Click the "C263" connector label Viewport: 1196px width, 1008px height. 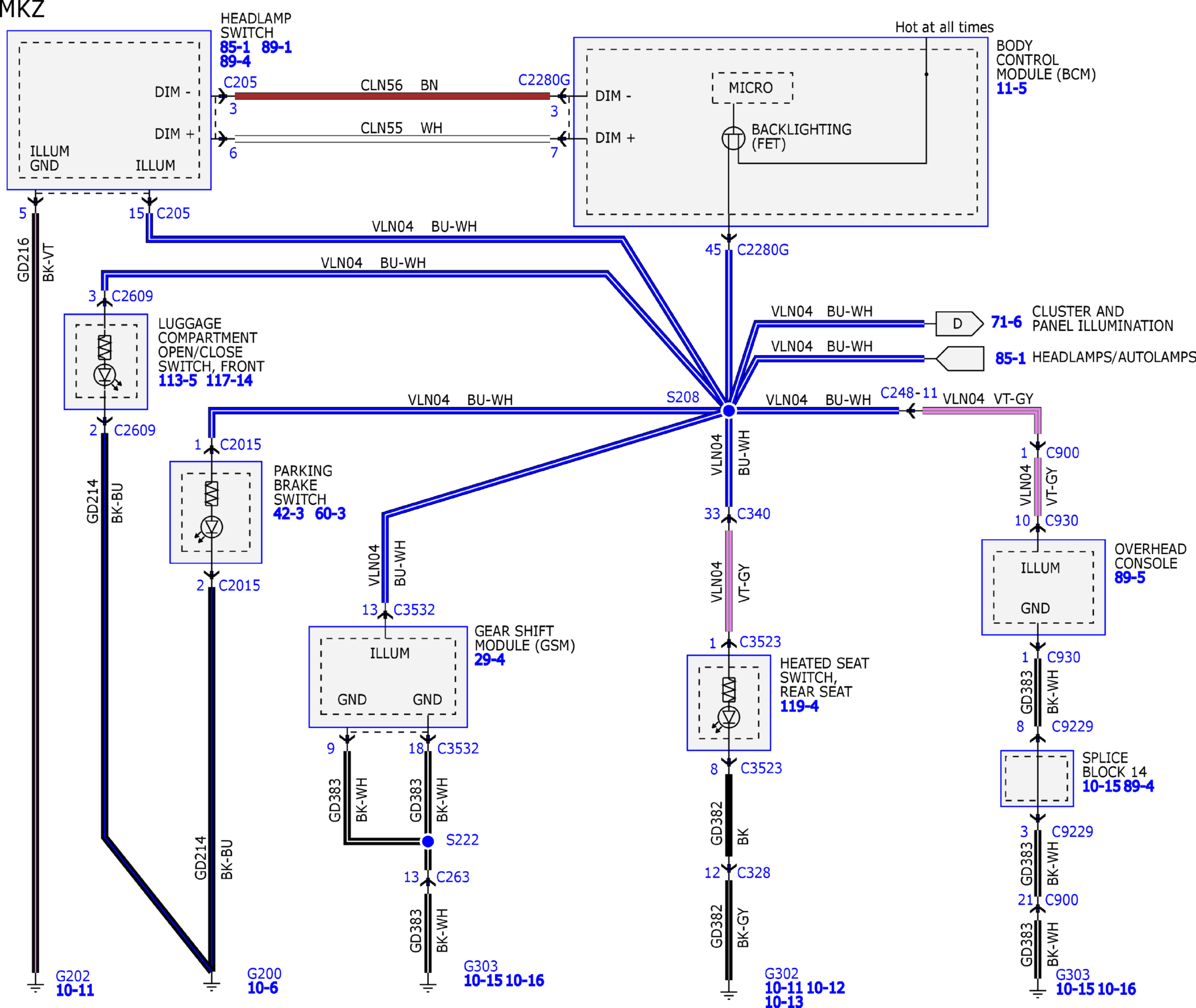(453, 877)
